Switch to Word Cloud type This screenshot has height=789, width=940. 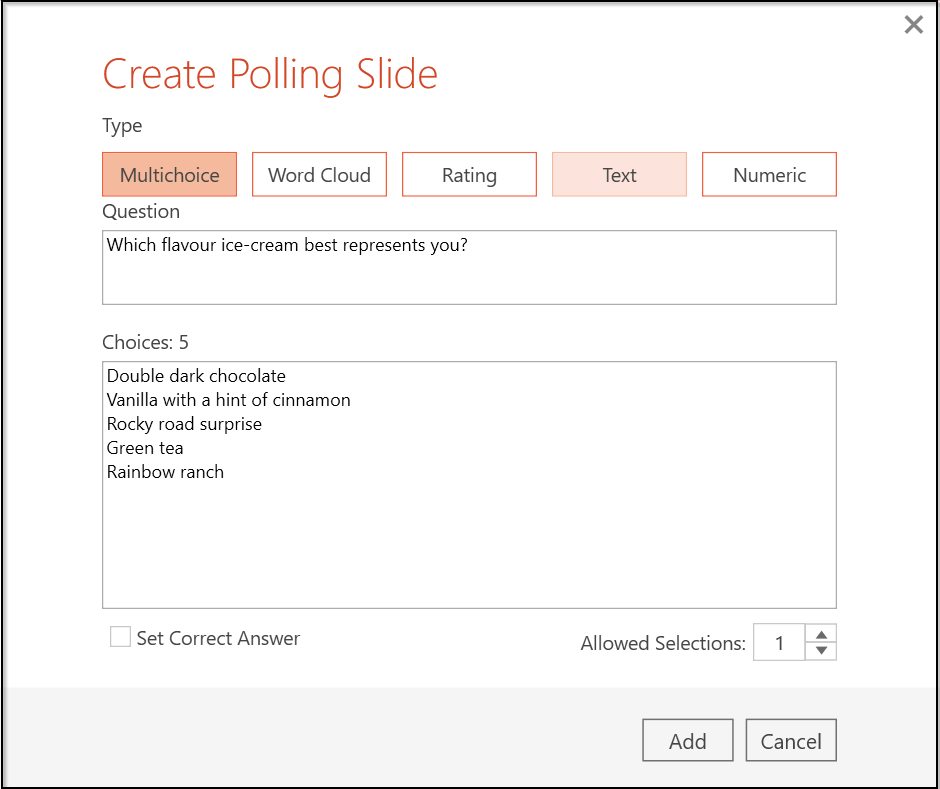[x=319, y=175]
